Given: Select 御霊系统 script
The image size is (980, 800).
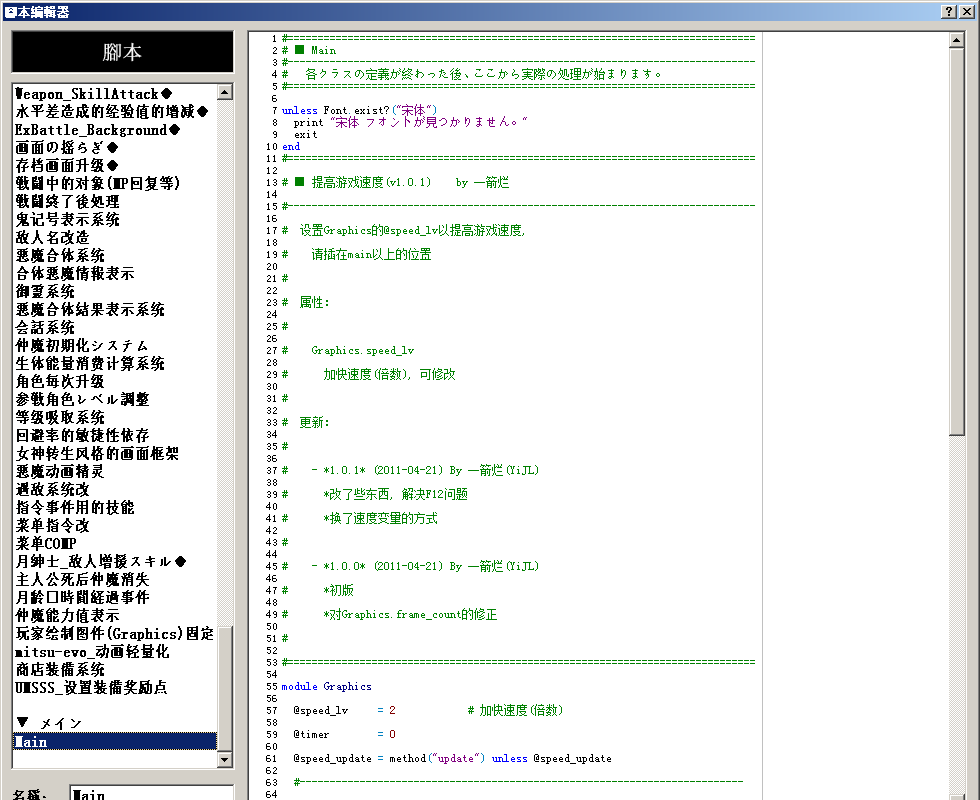Looking at the screenshot, I should coord(115,292).
